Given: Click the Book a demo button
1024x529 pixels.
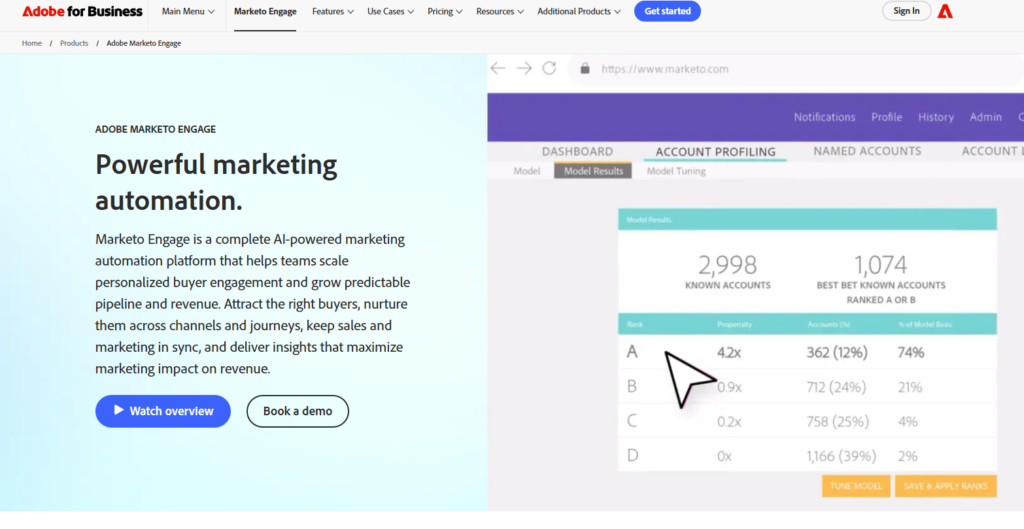Looking at the screenshot, I should pyautogui.click(x=297, y=411).
